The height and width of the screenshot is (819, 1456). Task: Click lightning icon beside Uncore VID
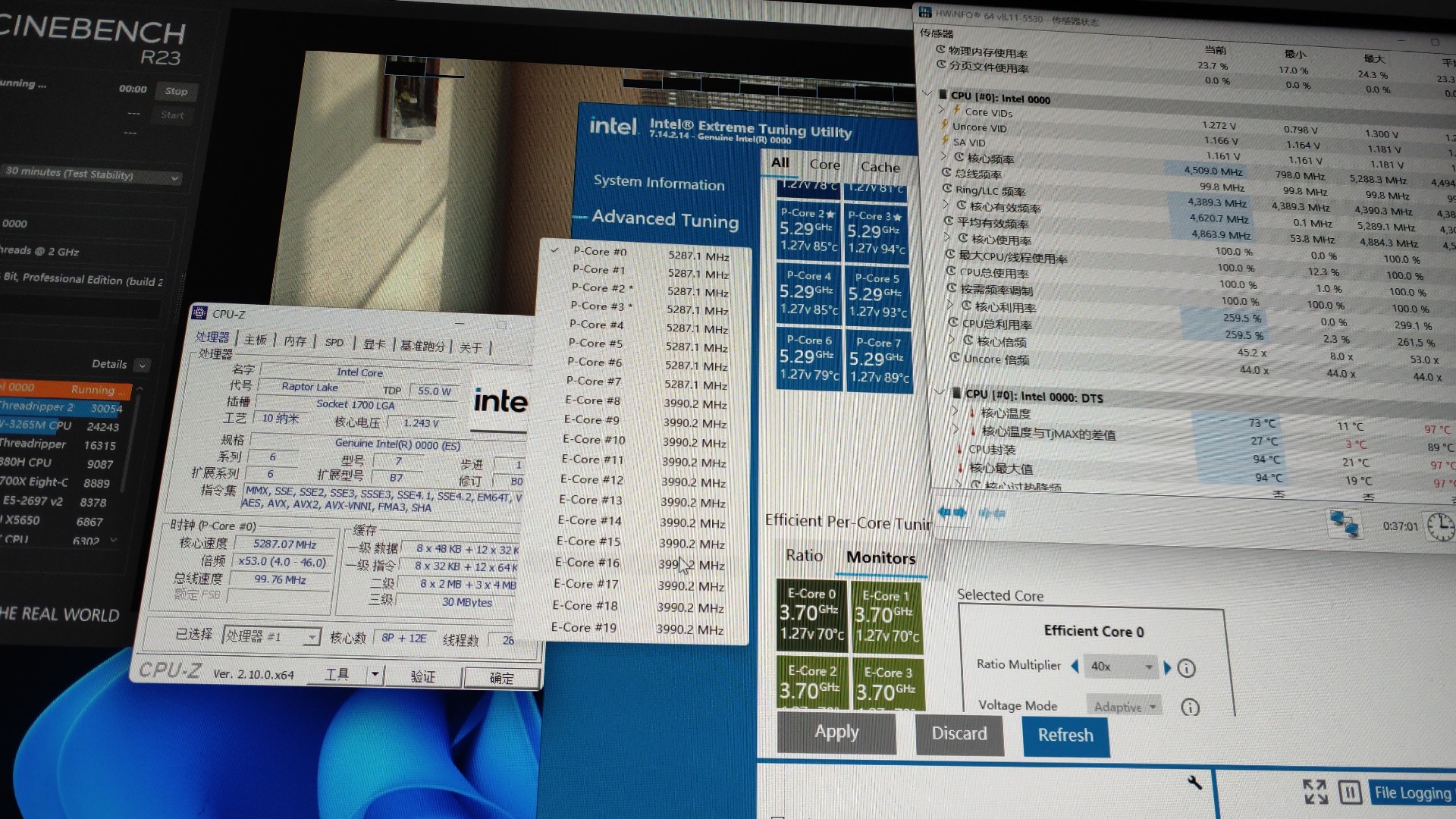coord(944,125)
